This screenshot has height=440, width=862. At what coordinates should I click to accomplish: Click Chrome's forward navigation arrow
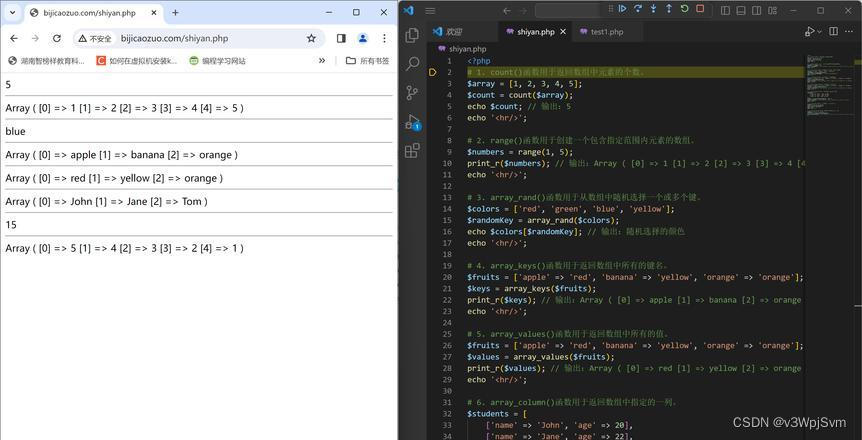point(35,38)
